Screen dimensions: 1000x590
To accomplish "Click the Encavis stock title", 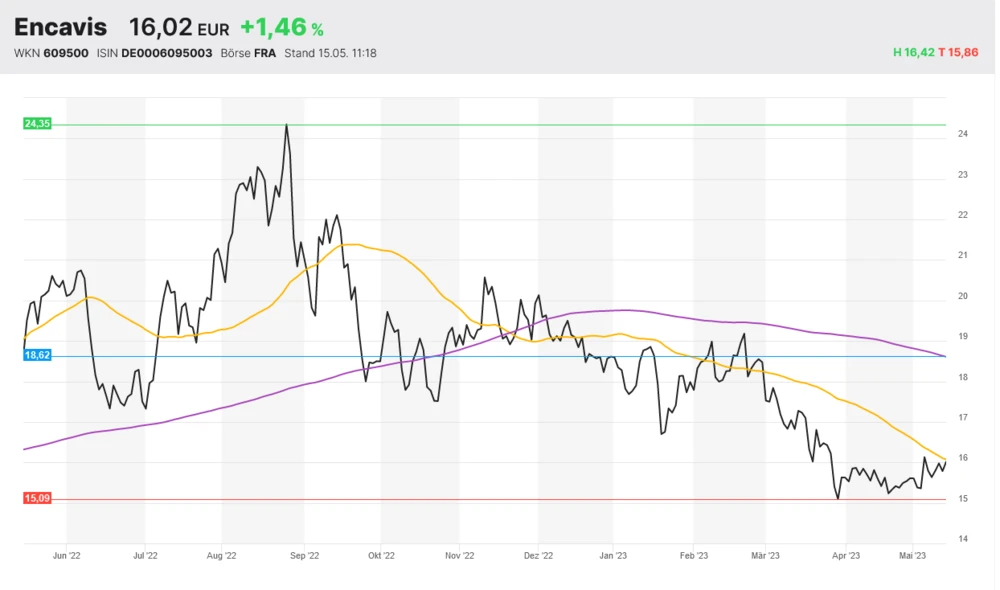I will pyautogui.click(x=60, y=28).
